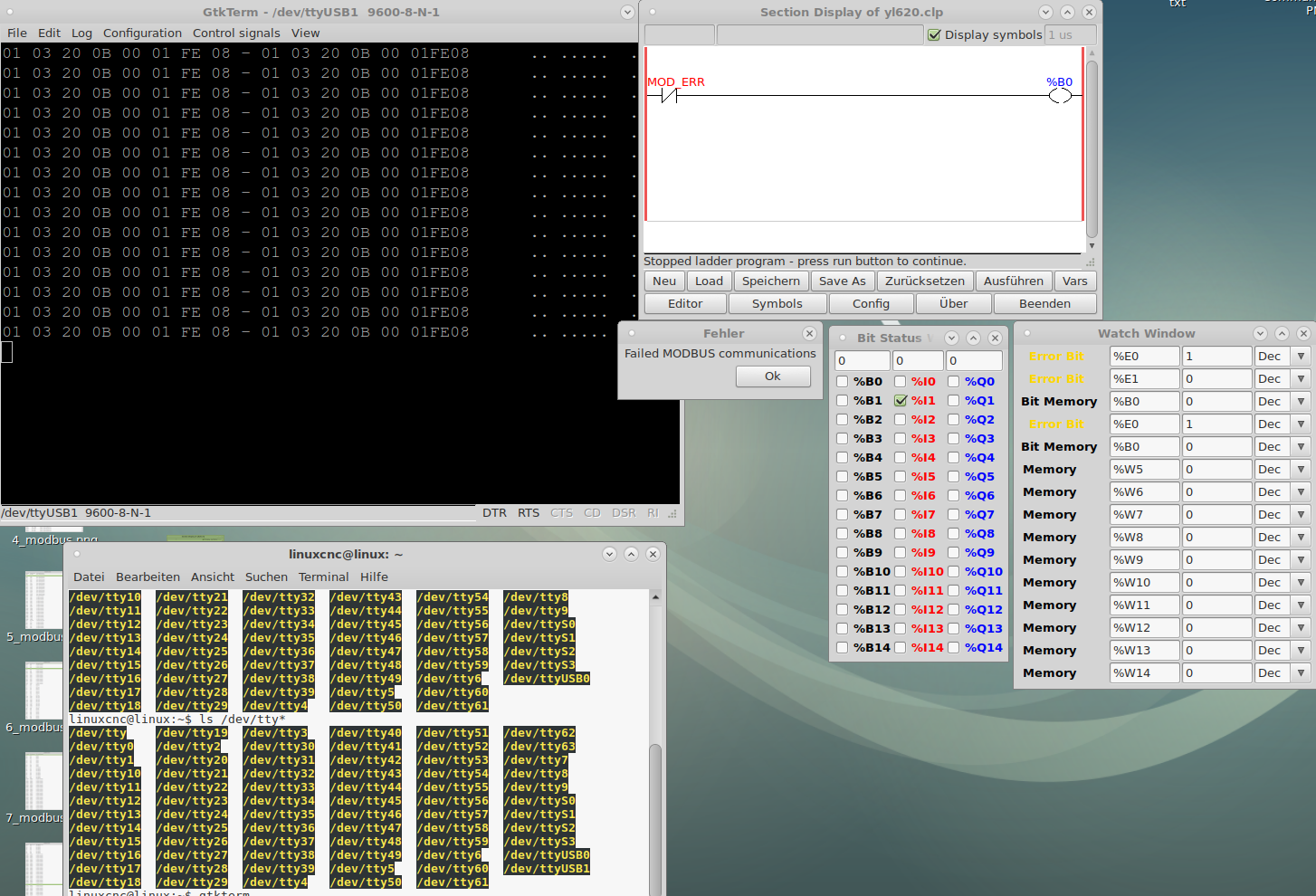
Task: Open GtkTerm Control signals menu
Action: pos(236,33)
